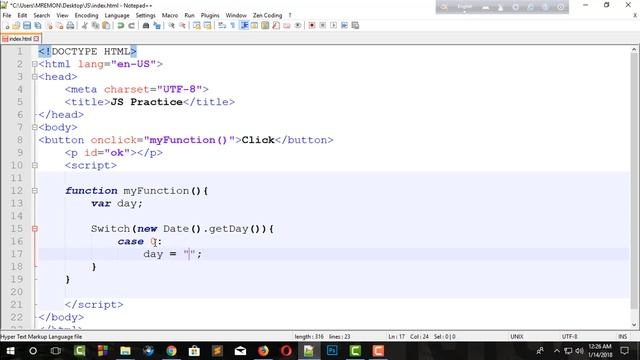
Task: Stop macro recording toolbar icon
Action: coord(322,25)
